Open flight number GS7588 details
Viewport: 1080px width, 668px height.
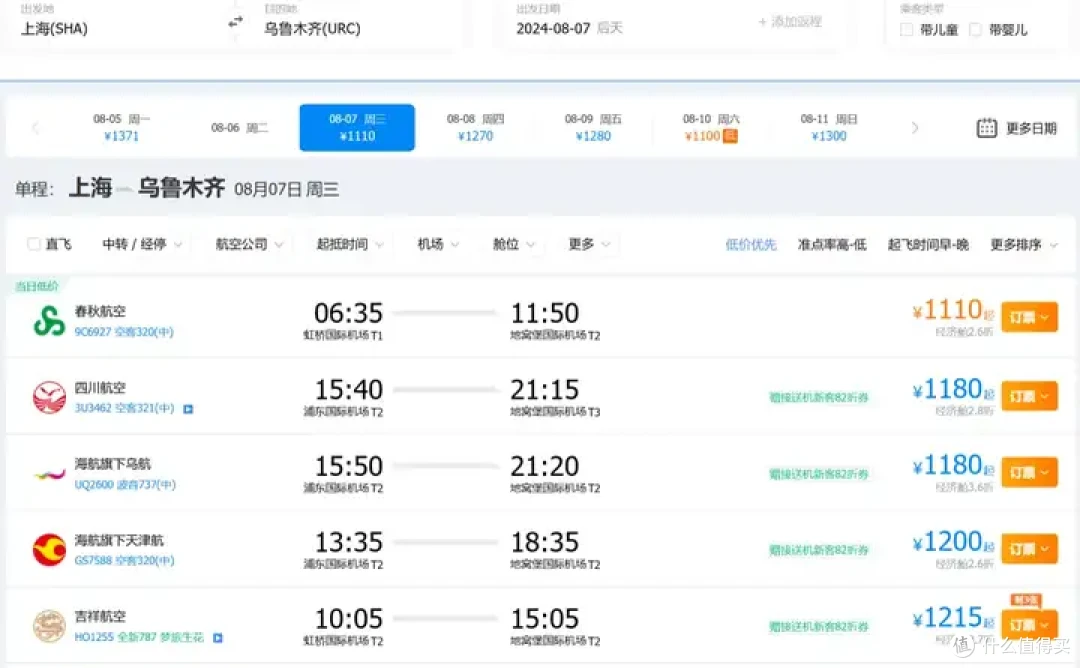[x=93, y=561]
